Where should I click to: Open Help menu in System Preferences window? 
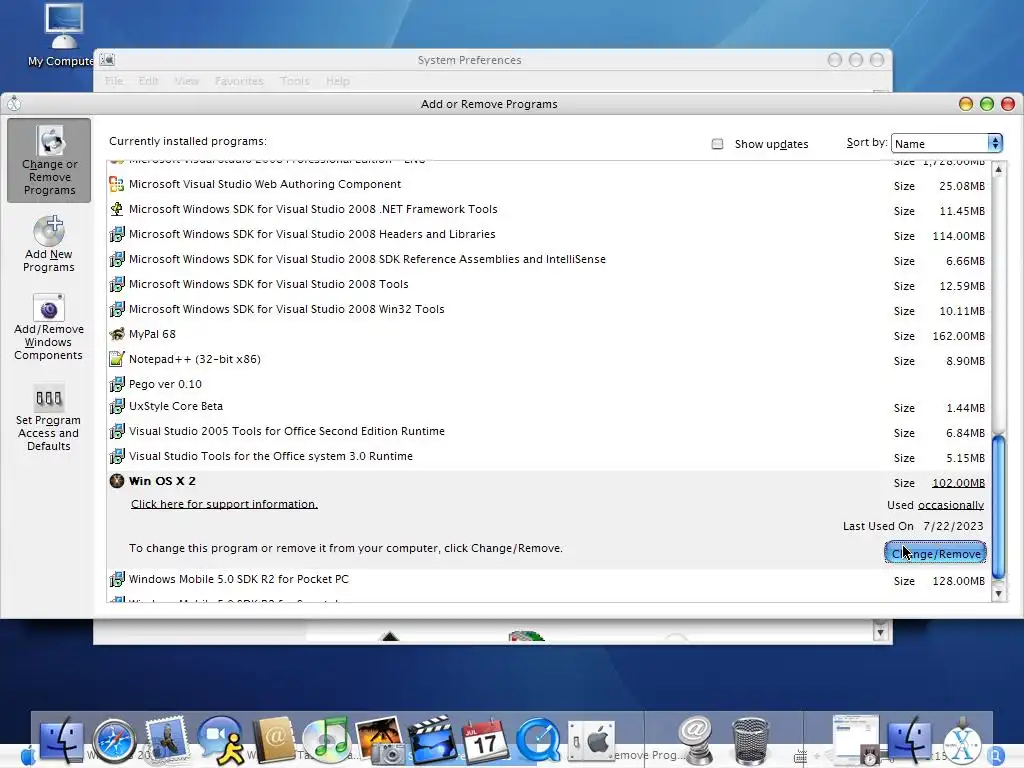tap(338, 81)
